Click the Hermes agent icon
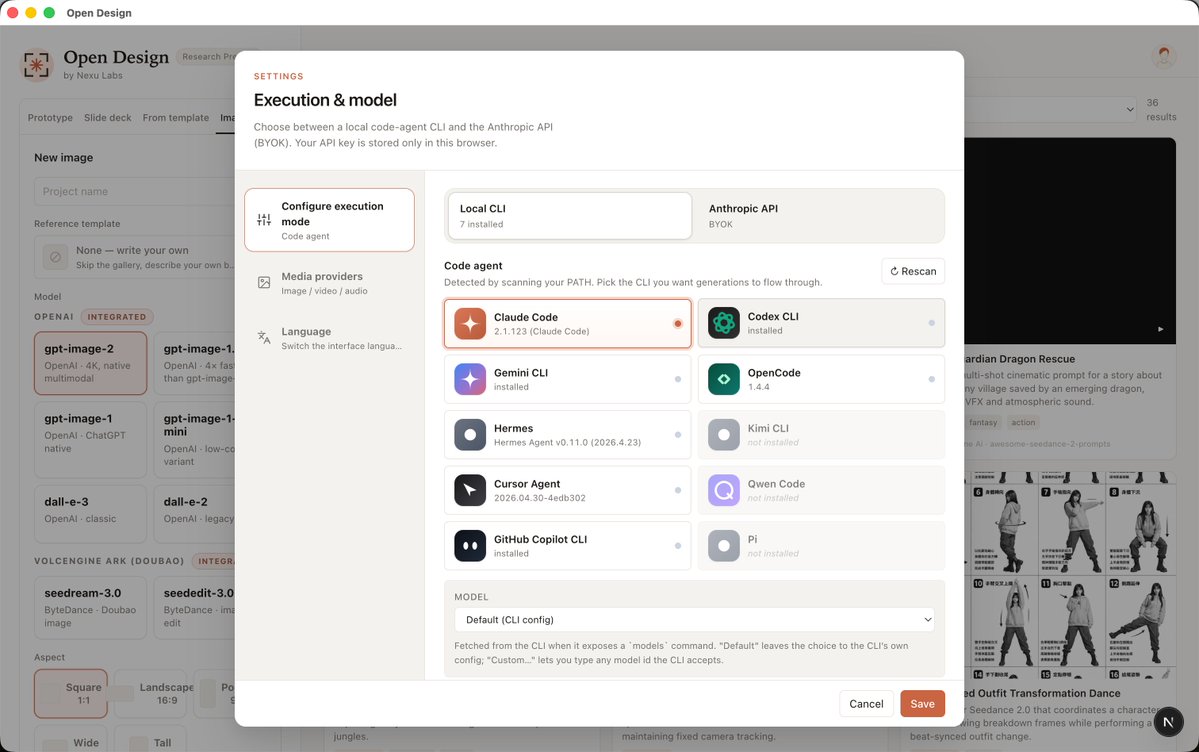Screen dimensions: 1199x752 tap(470, 435)
